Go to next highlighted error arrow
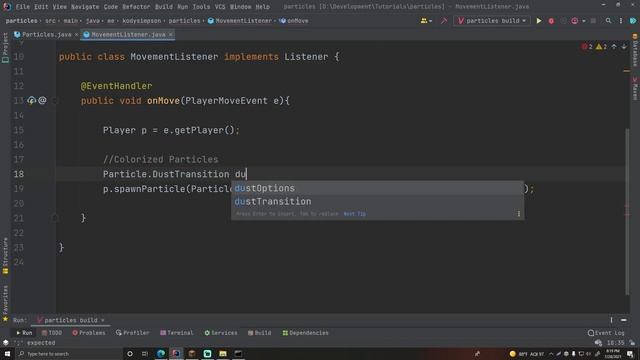This screenshot has width=640, height=360. pos(624,47)
